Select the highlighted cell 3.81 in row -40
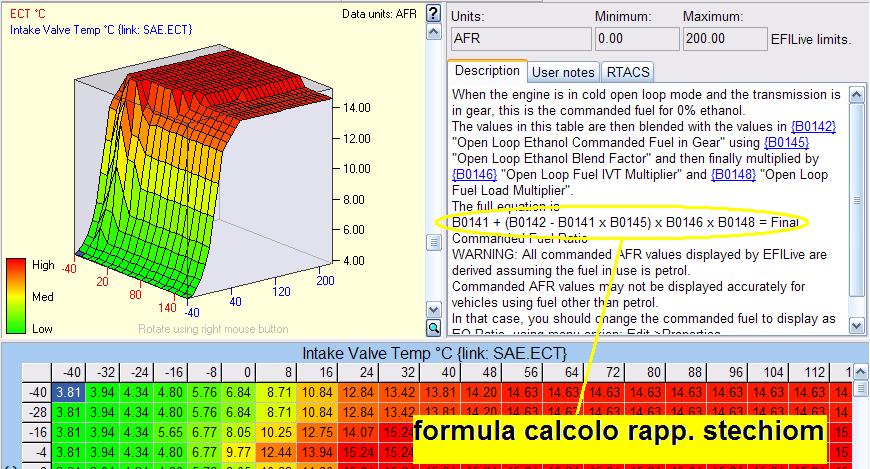 68,392
